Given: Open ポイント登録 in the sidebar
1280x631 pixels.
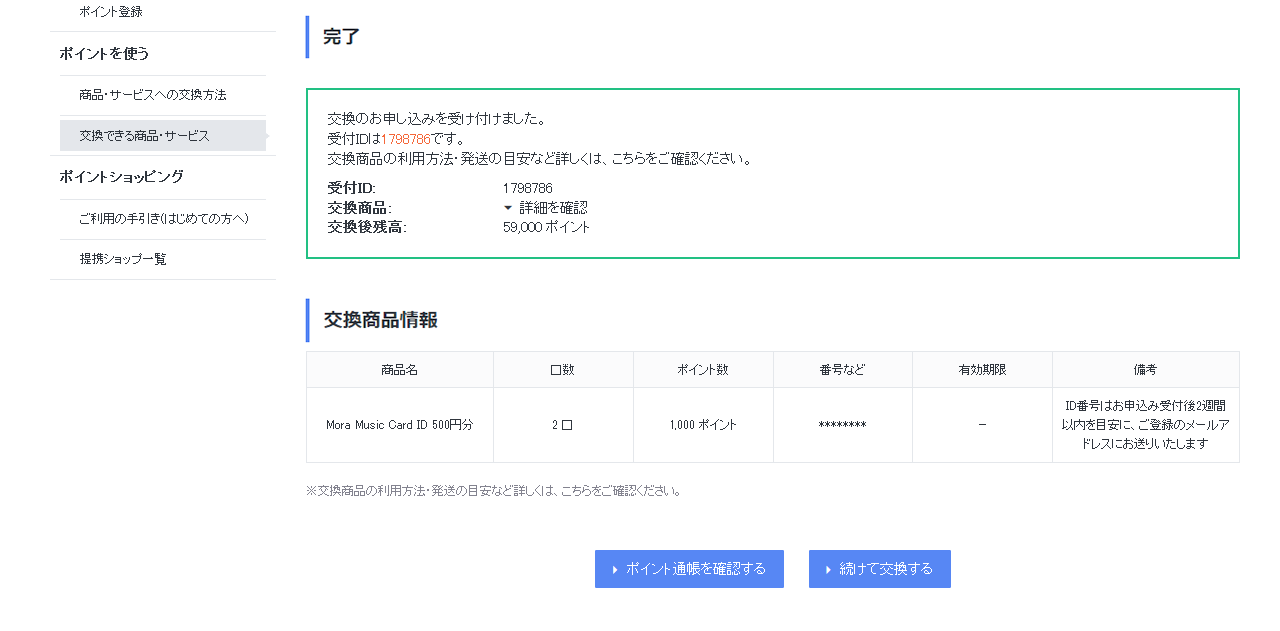Looking at the screenshot, I should click(x=111, y=12).
